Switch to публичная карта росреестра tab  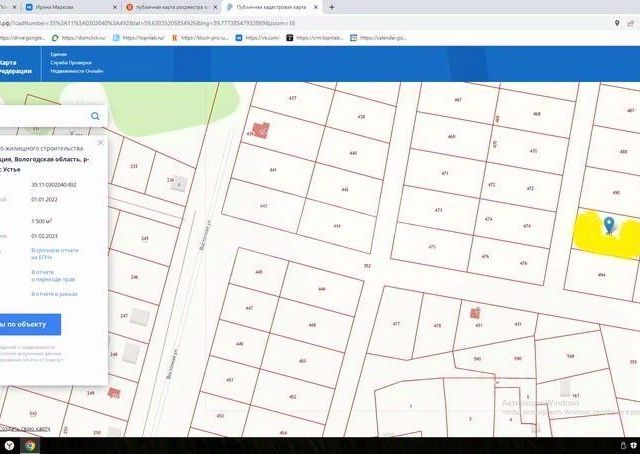pos(172,7)
